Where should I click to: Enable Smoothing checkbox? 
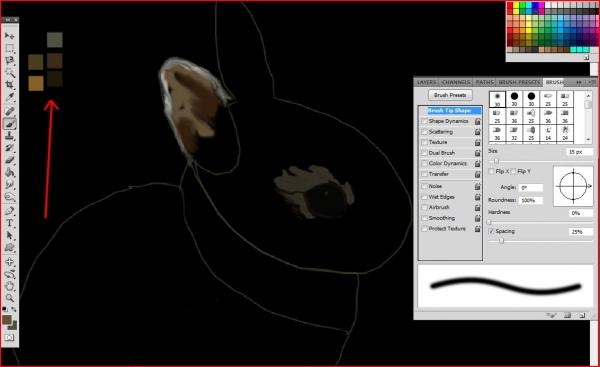[424, 218]
